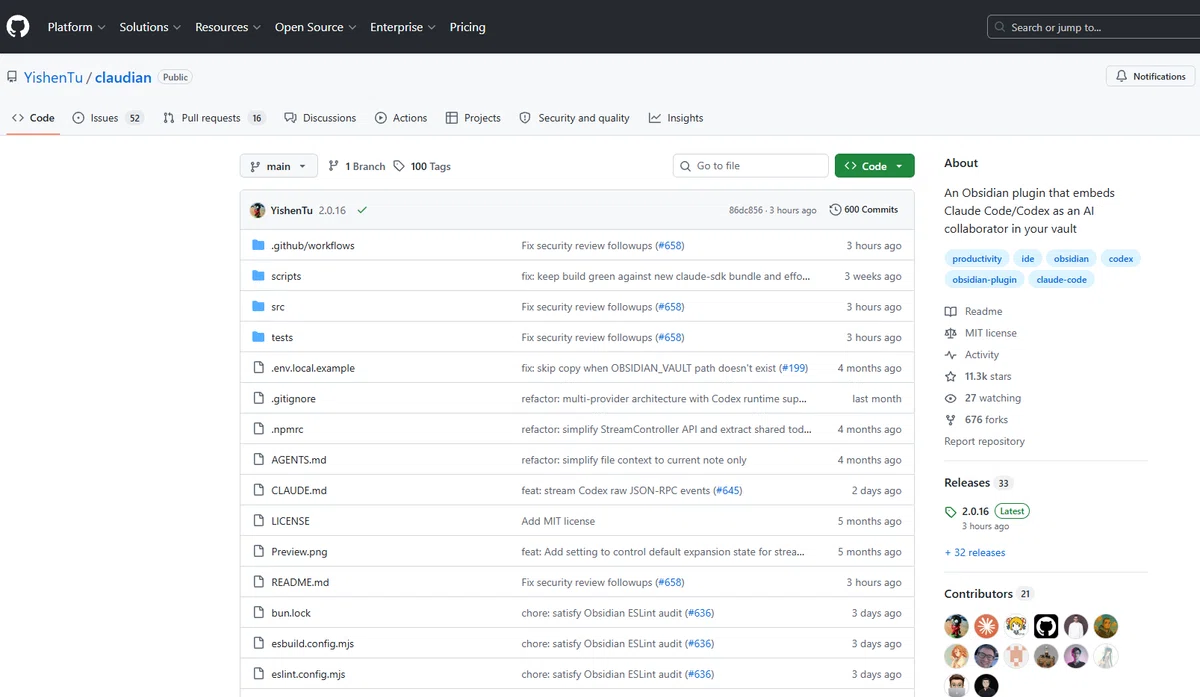The width and height of the screenshot is (1200, 697).
Task: Click the + 32 releases link
Action: (x=975, y=552)
